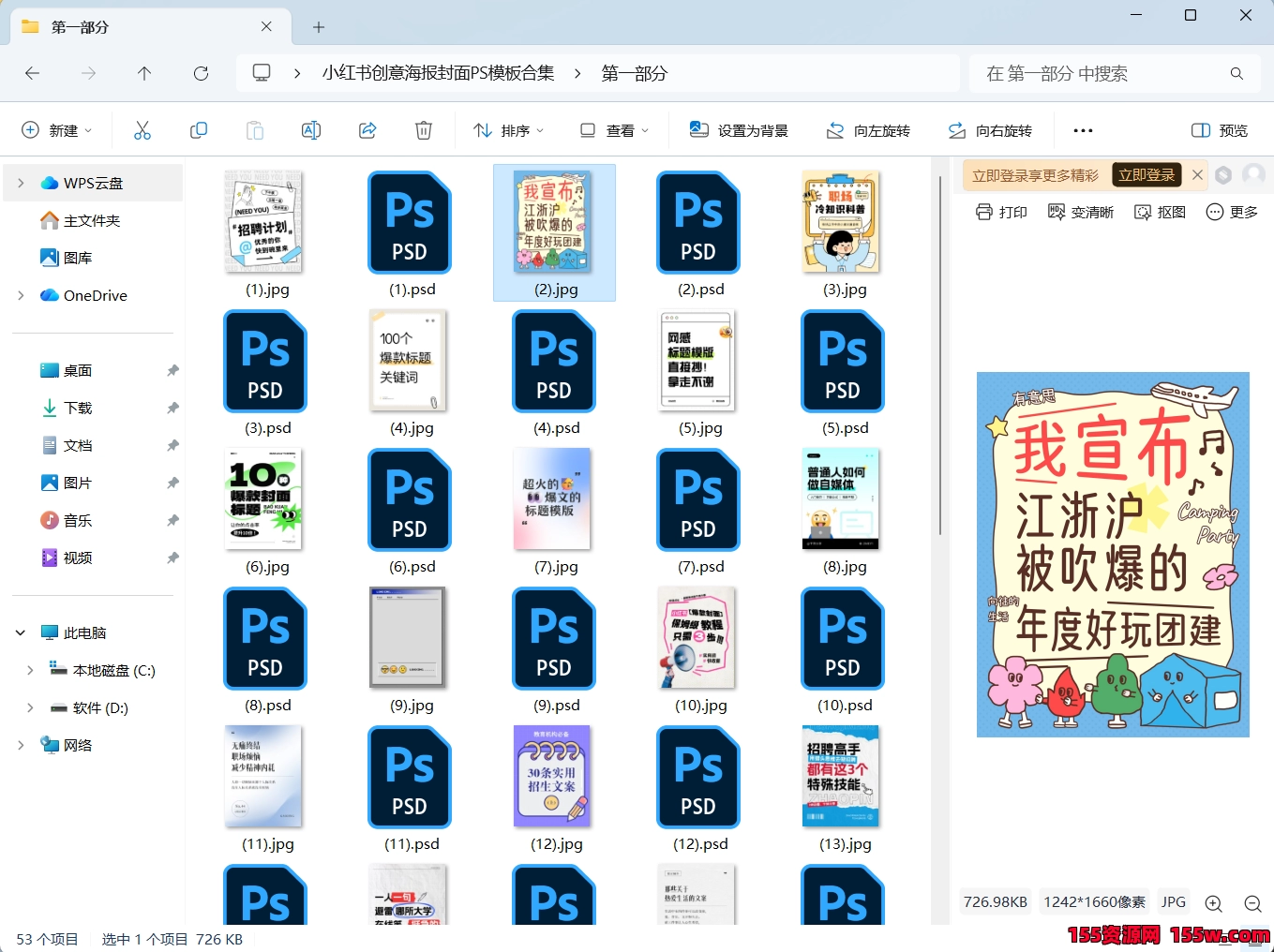The image size is (1274, 952).
Task: Click the 立即登录 login button
Action: click(x=1146, y=174)
